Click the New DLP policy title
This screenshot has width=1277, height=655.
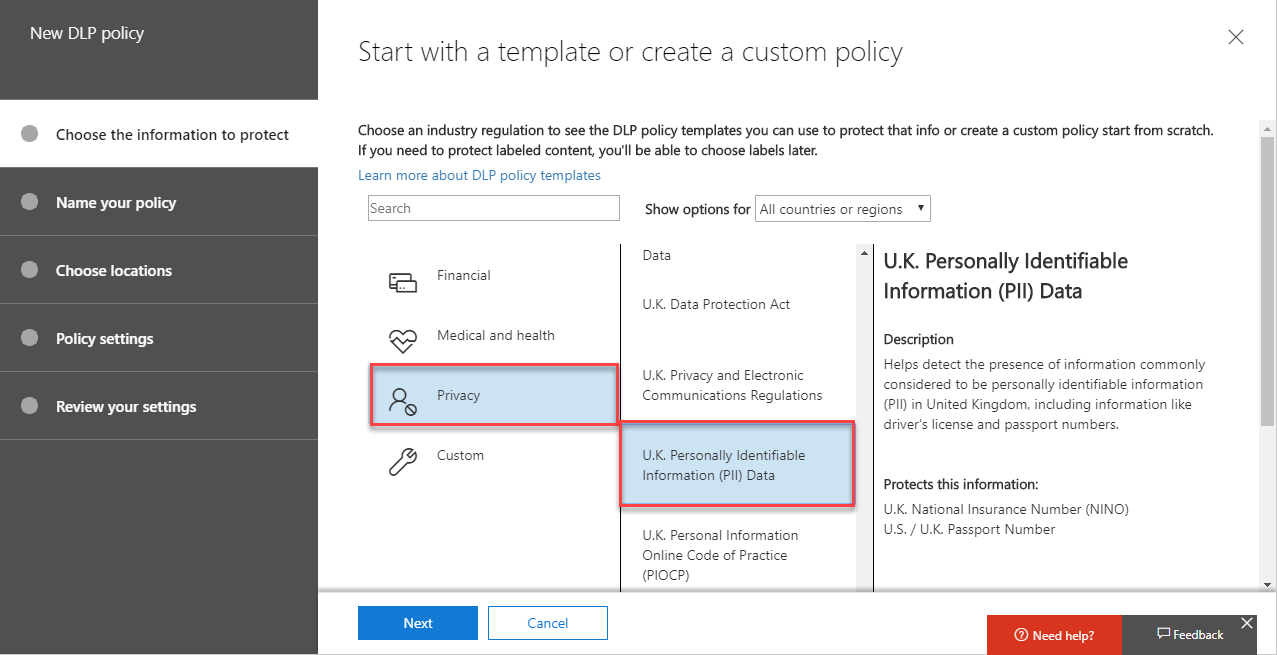[x=87, y=33]
